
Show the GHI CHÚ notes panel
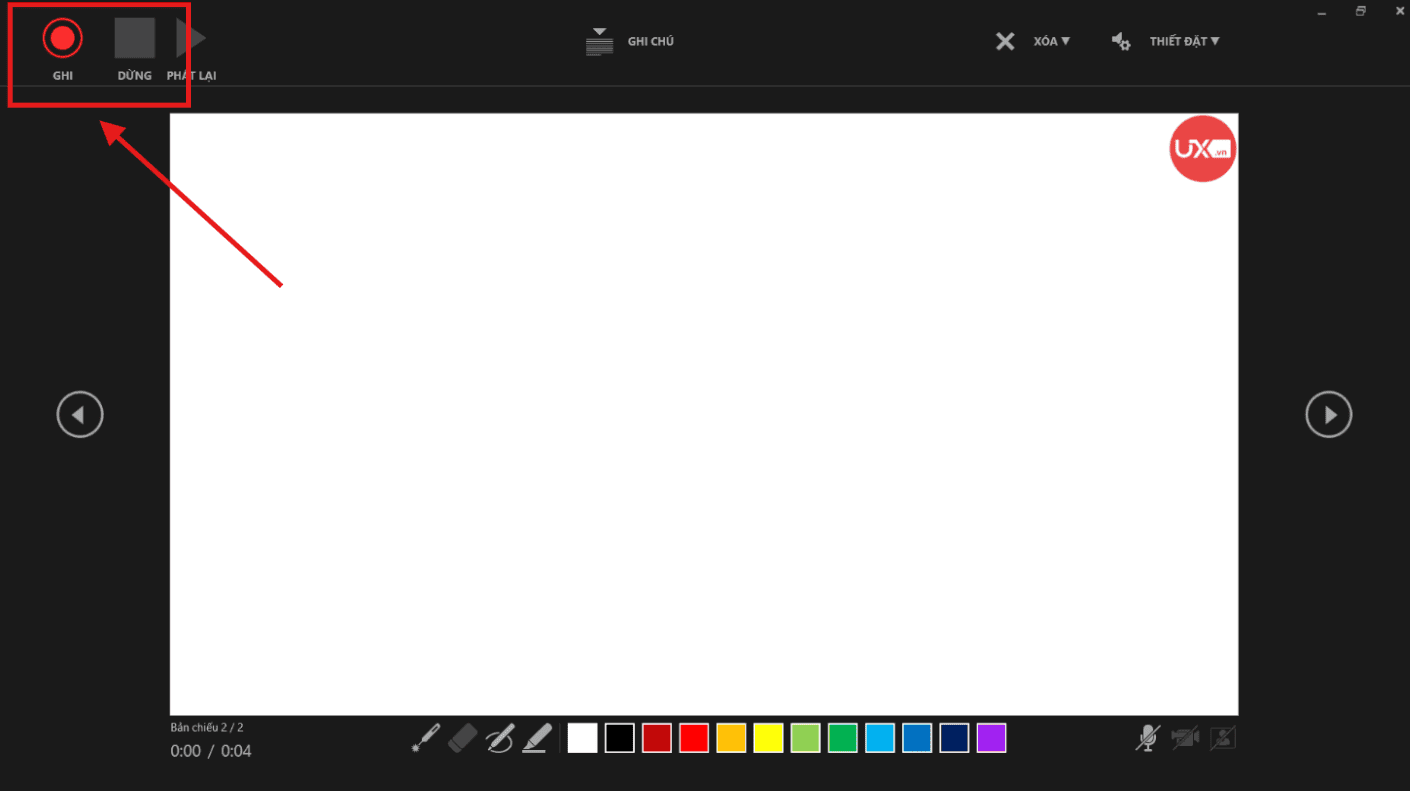(630, 41)
